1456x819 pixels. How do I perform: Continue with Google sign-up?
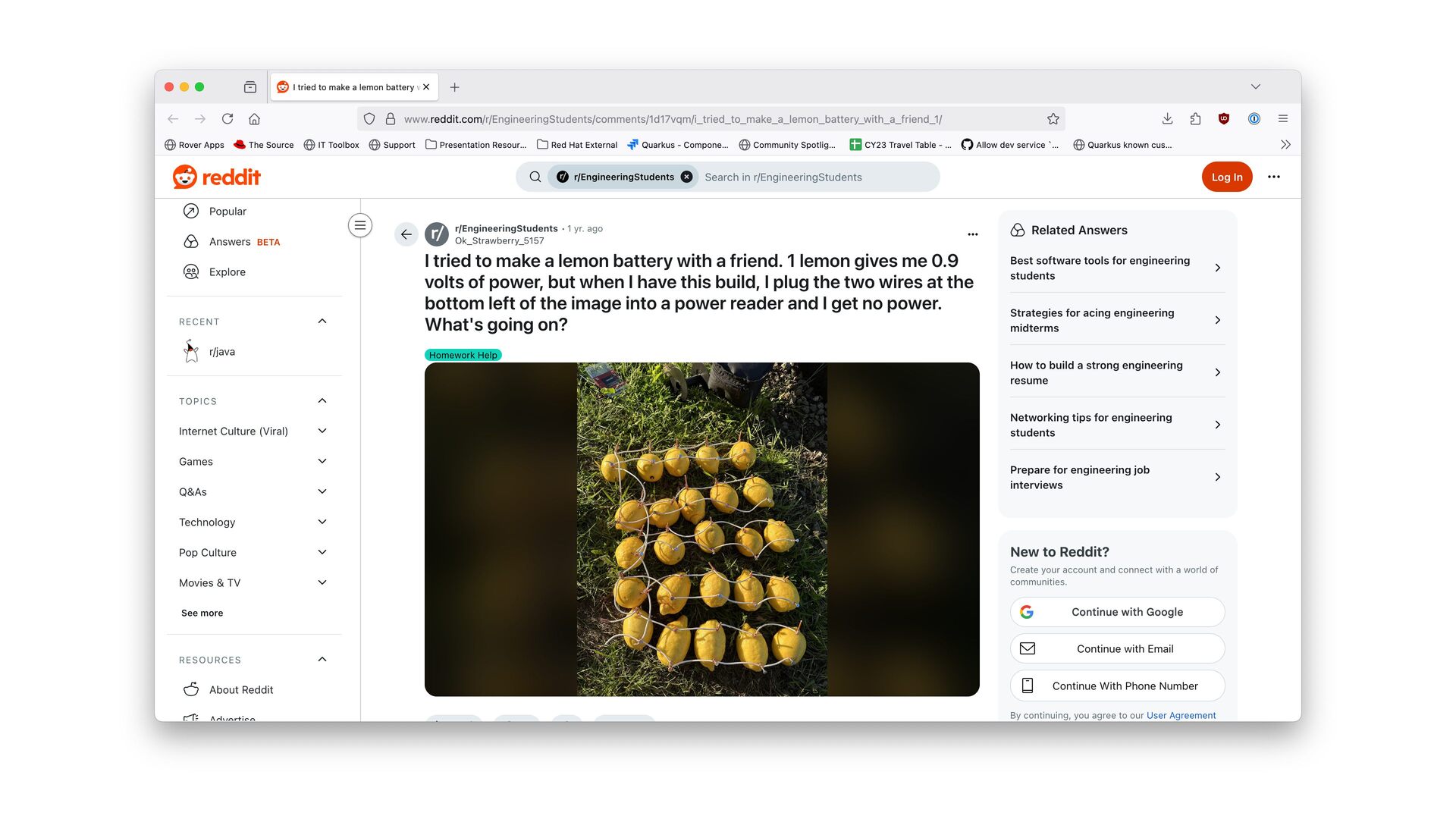click(x=1117, y=612)
